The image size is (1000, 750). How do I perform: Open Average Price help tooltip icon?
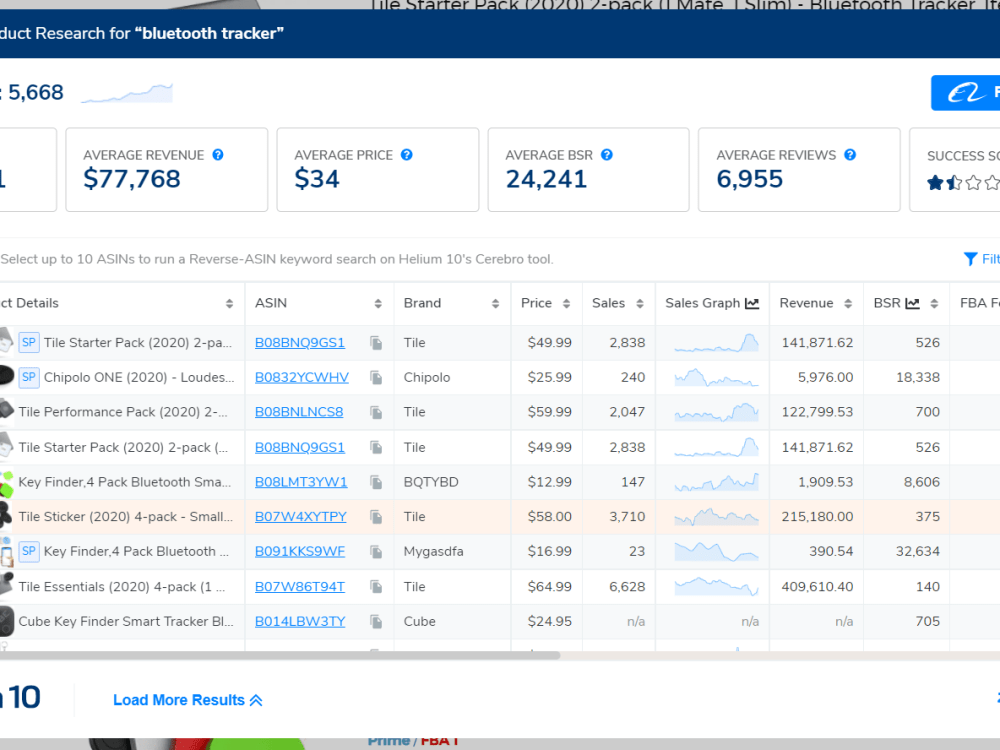407,155
